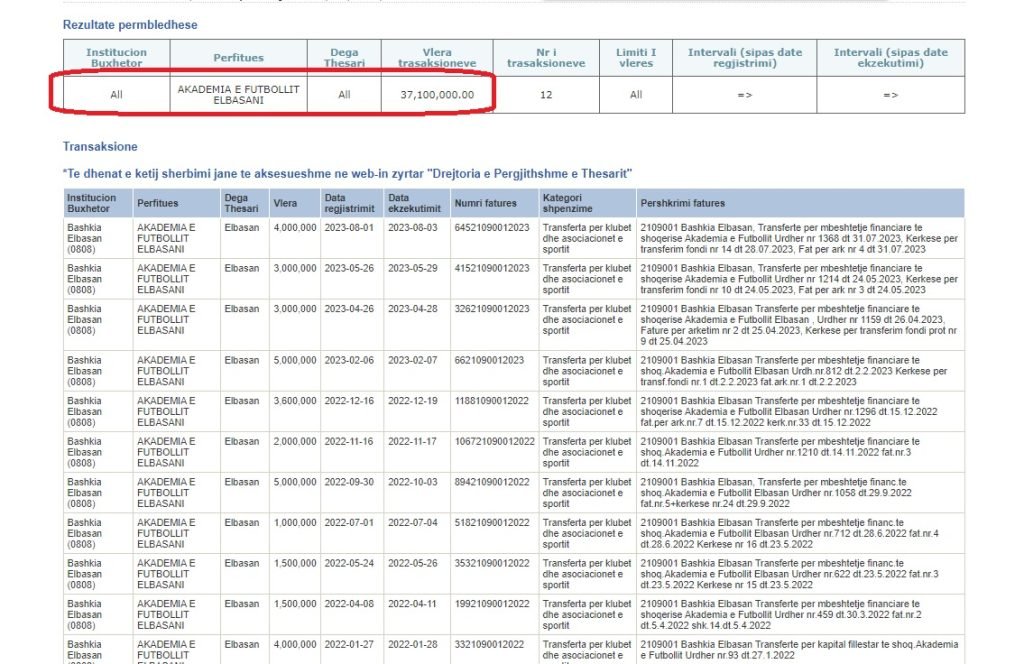Click the 'Rezultate permbledhese' section heading

coord(130,25)
